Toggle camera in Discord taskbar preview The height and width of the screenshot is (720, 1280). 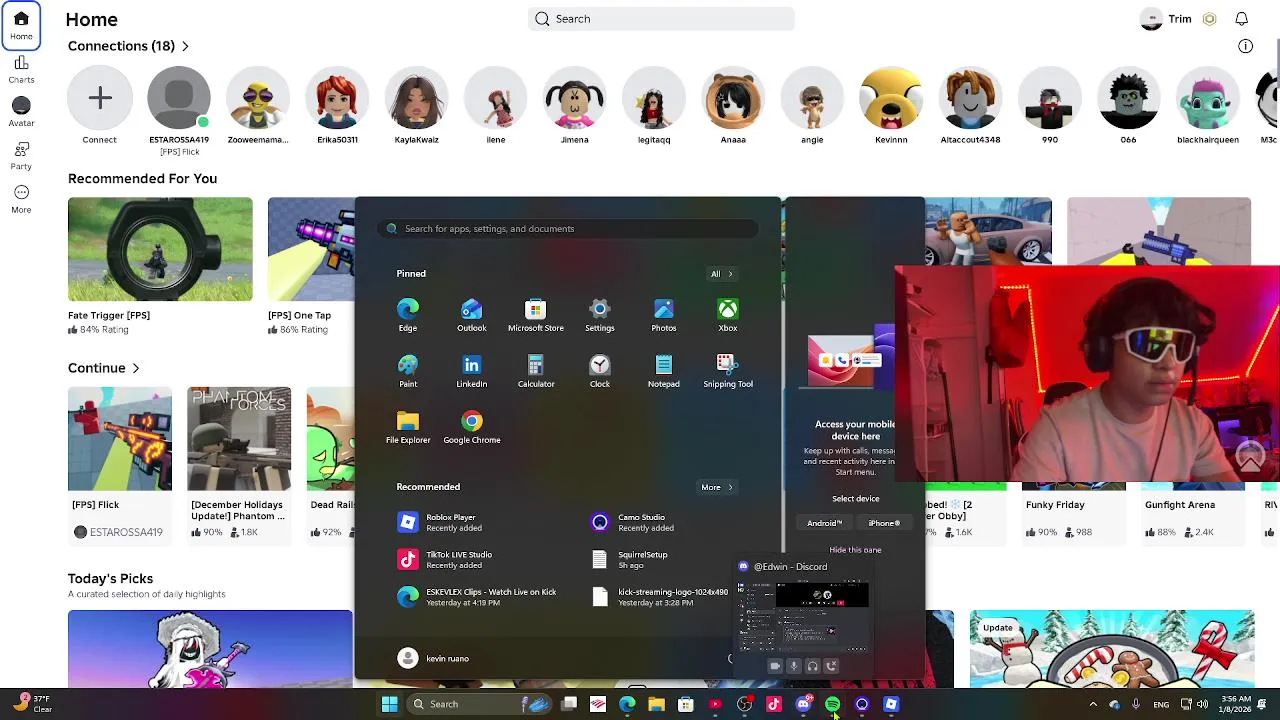(x=774, y=666)
